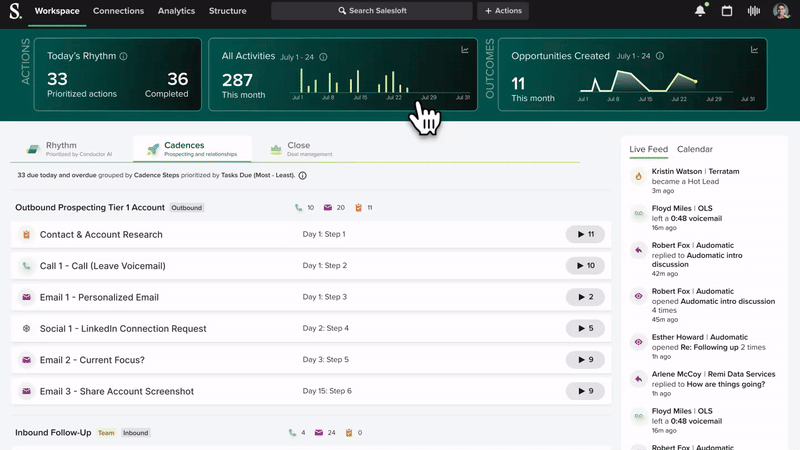Click the Actions button
Image resolution: width=800 pixels, height=450 pixels.
(503, 11)
